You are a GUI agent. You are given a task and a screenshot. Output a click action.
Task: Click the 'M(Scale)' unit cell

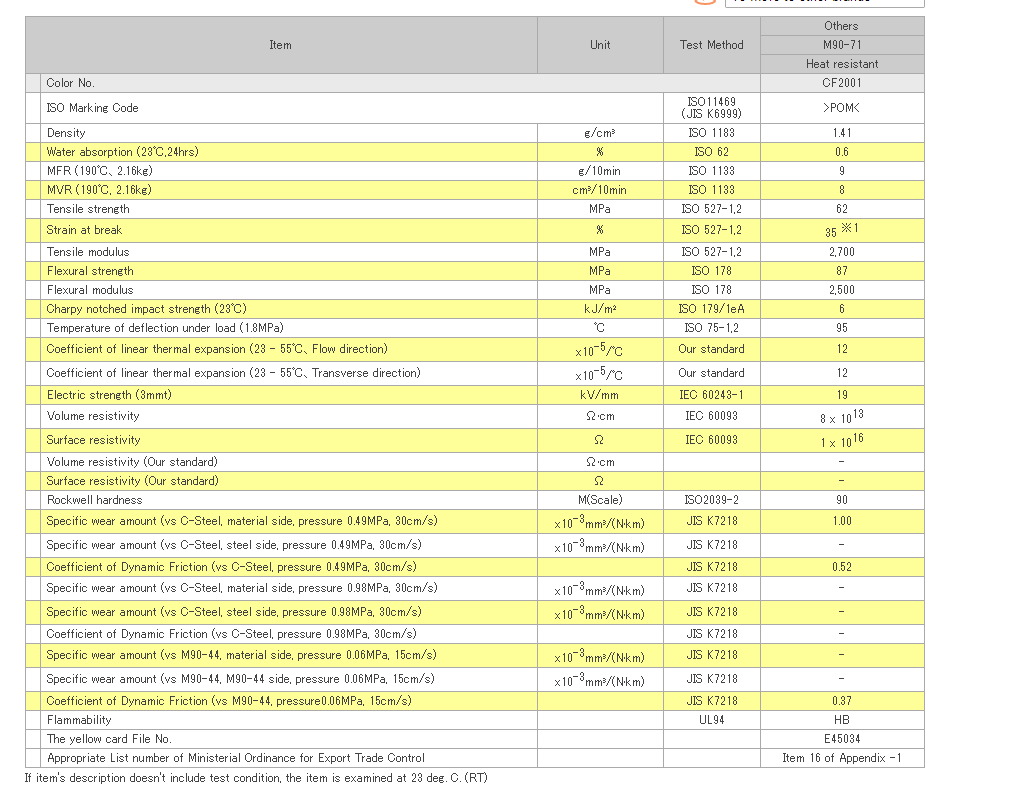600,500
